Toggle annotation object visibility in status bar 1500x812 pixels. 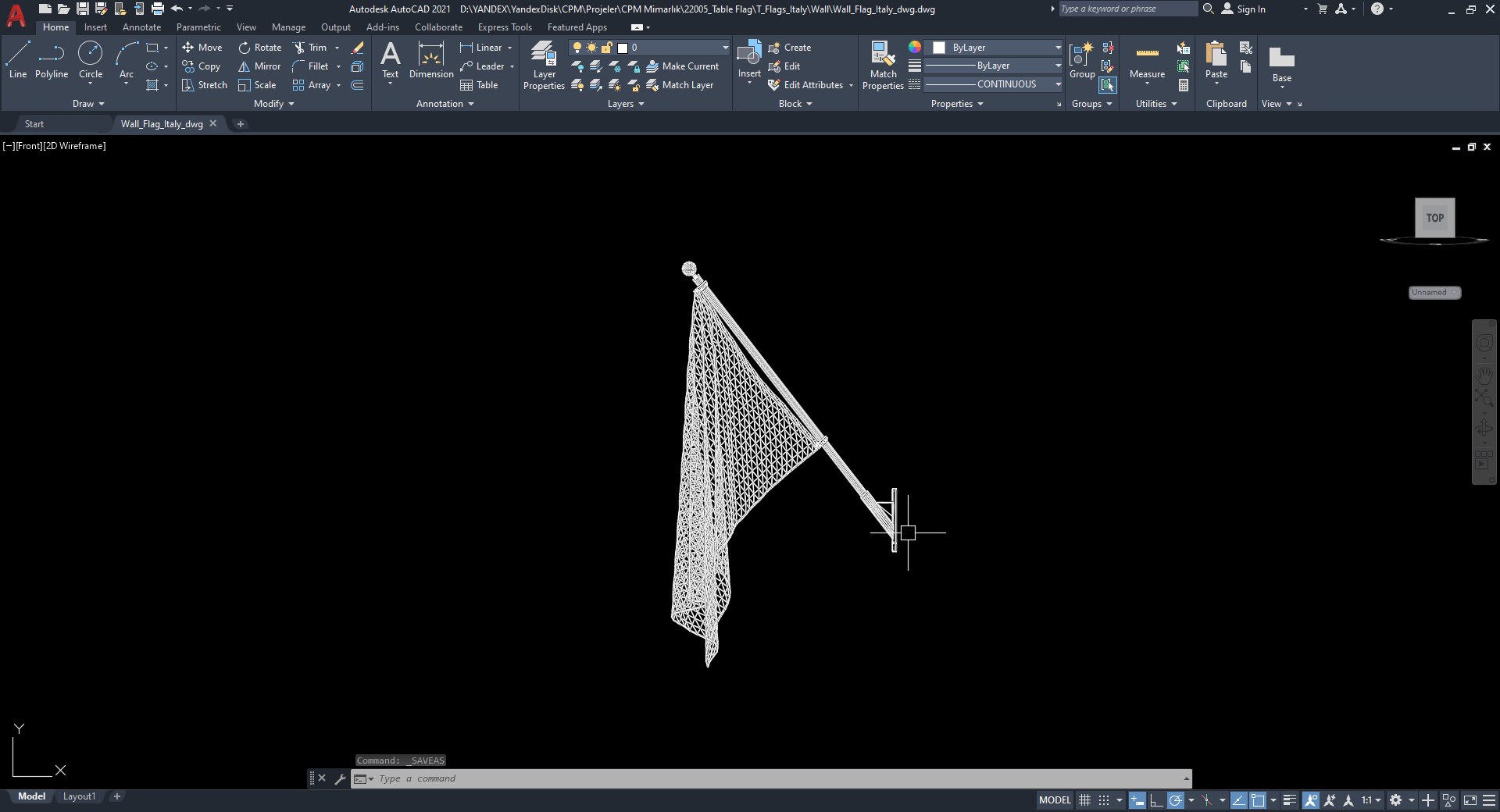[1311, 800]
